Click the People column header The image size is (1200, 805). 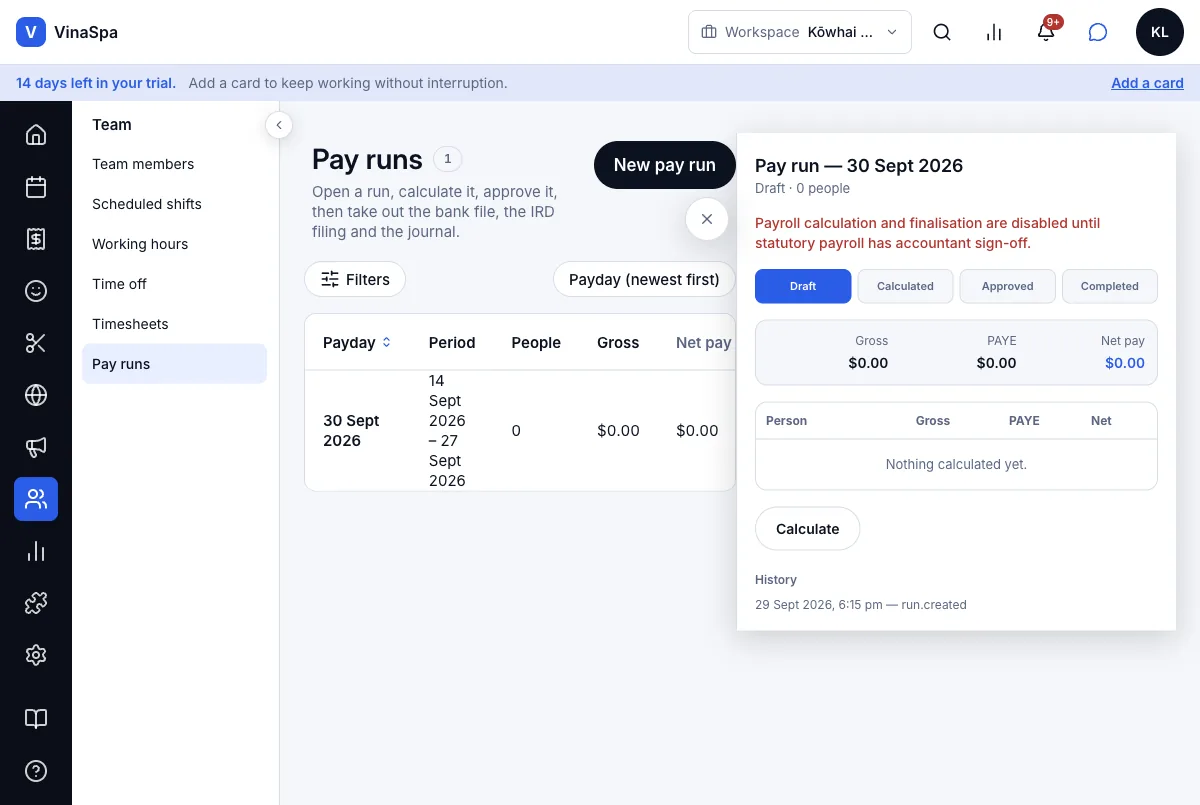pyautogui.click(x=536, y=342)
